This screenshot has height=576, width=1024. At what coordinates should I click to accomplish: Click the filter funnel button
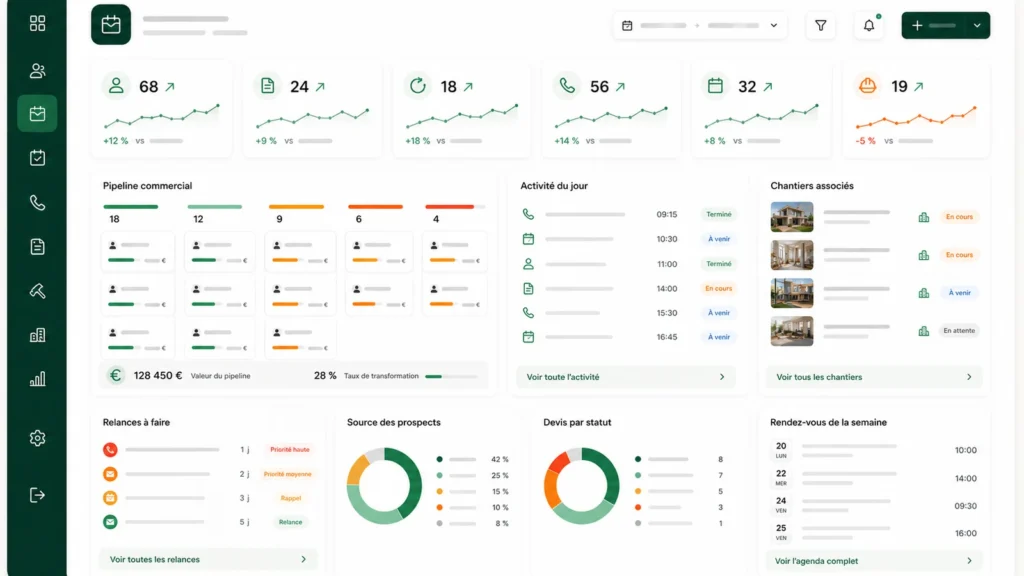820,25
